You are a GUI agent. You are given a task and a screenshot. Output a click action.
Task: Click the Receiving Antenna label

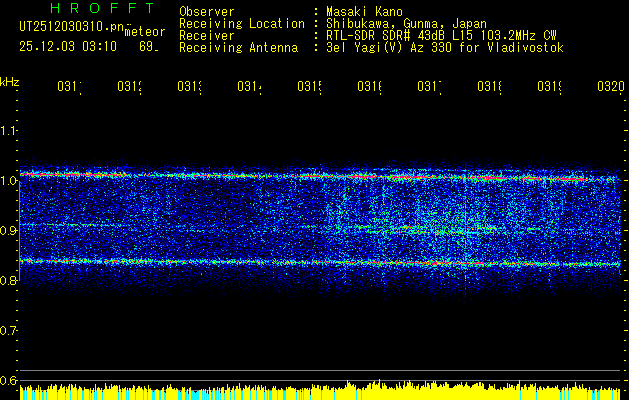click(238, 48)
